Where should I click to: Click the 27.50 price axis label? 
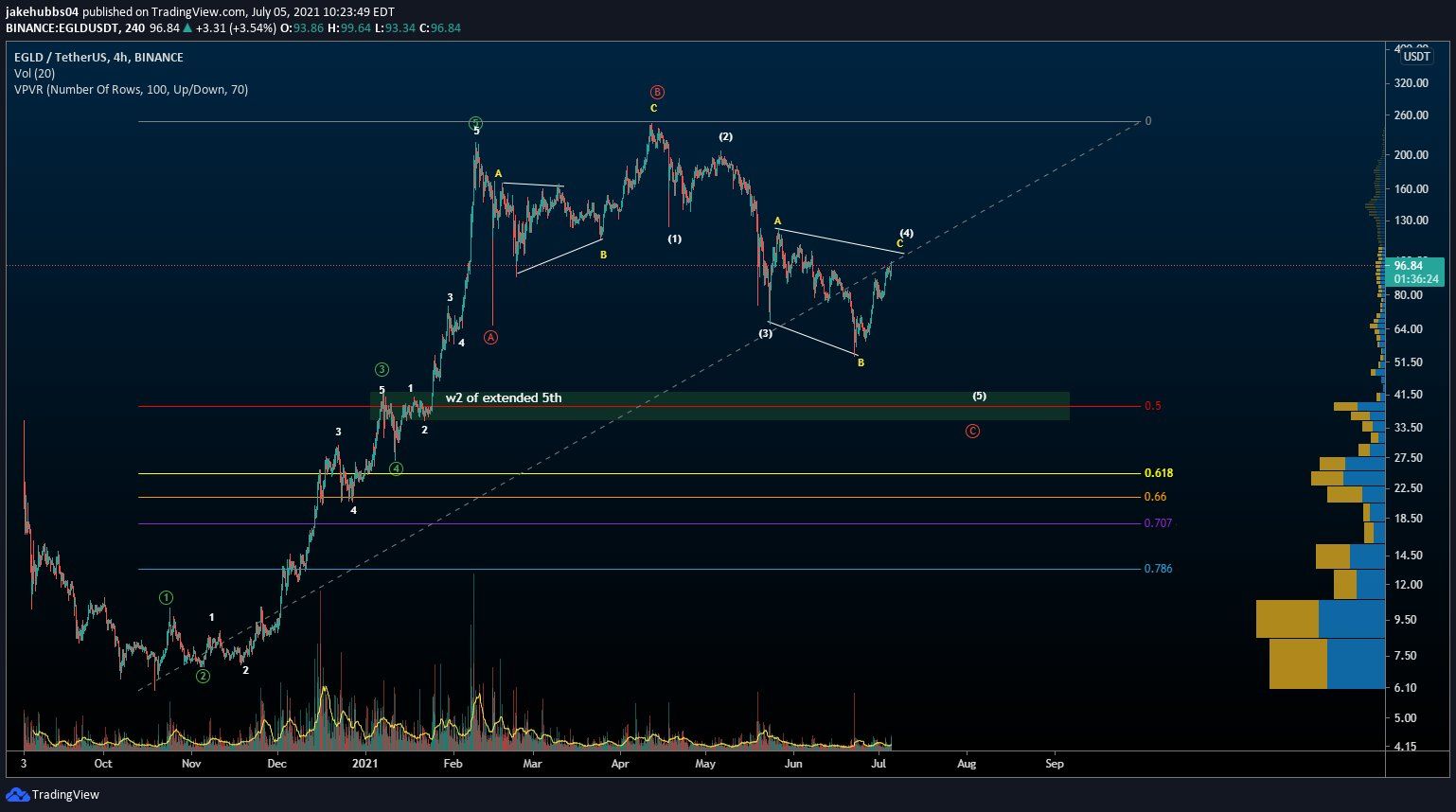click(x=1409, y=458)
